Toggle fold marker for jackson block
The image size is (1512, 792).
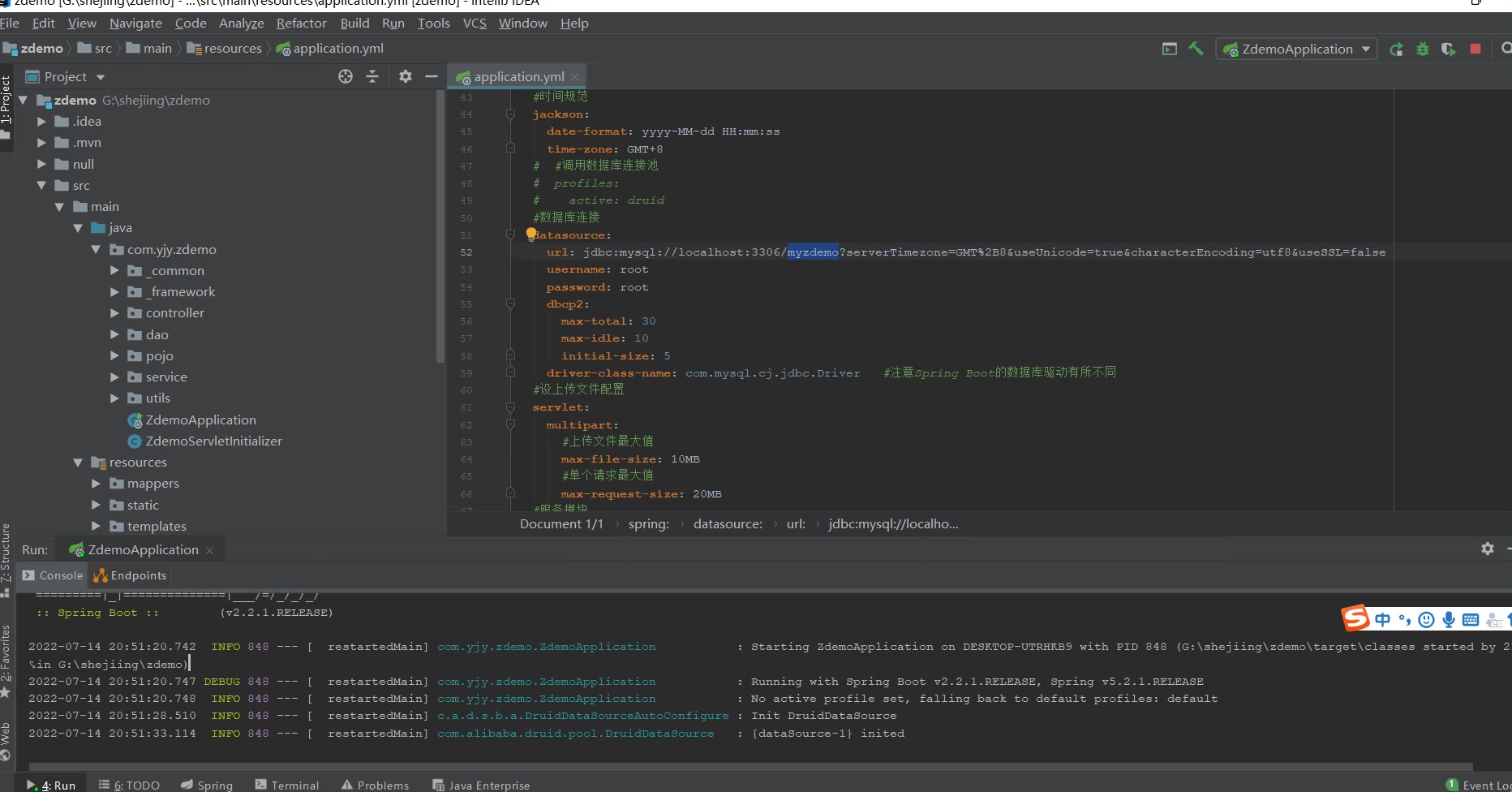[x=510, y=114]
